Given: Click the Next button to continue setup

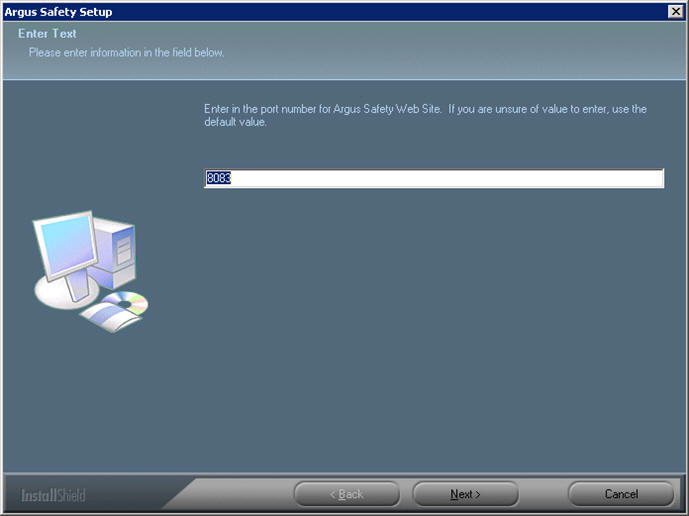Looking at the screenshot, I should (465, 494).
